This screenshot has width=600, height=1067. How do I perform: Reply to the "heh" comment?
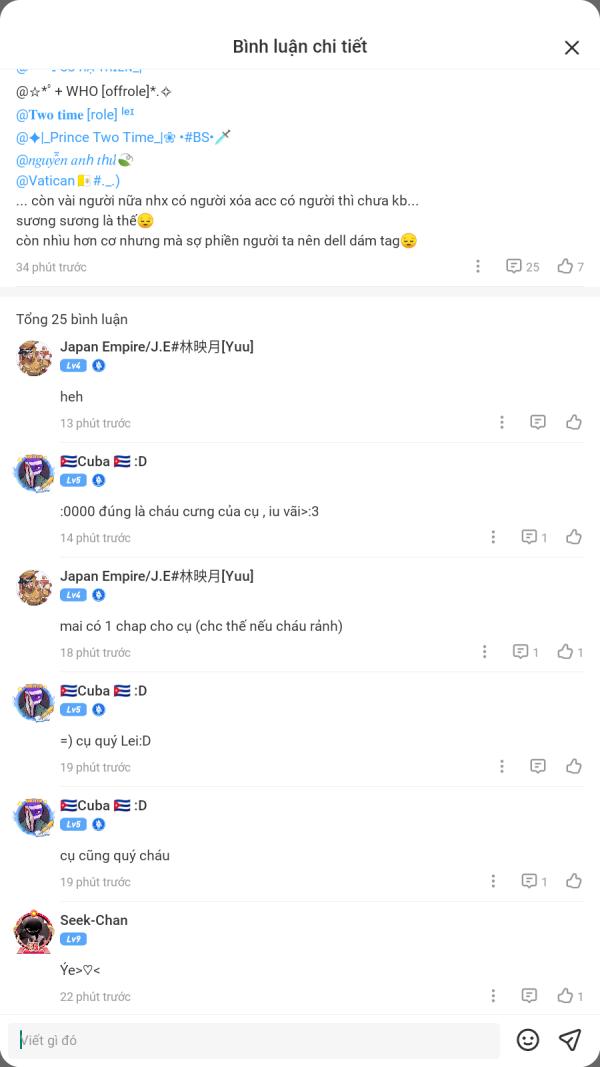click(x=537, y=423)
